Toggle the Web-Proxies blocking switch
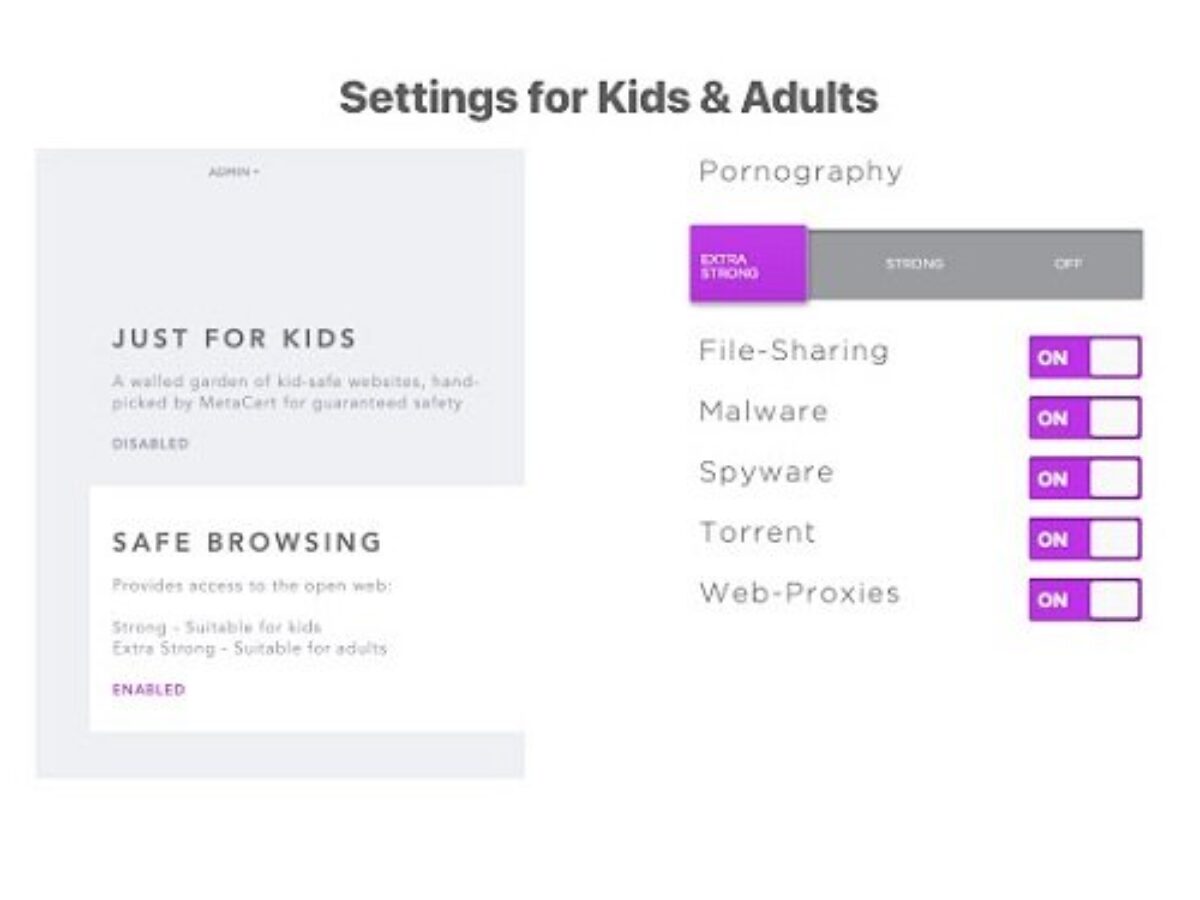Image resolution: width=1200 pixels, height=900 pixels. (x=1084, y=600)
